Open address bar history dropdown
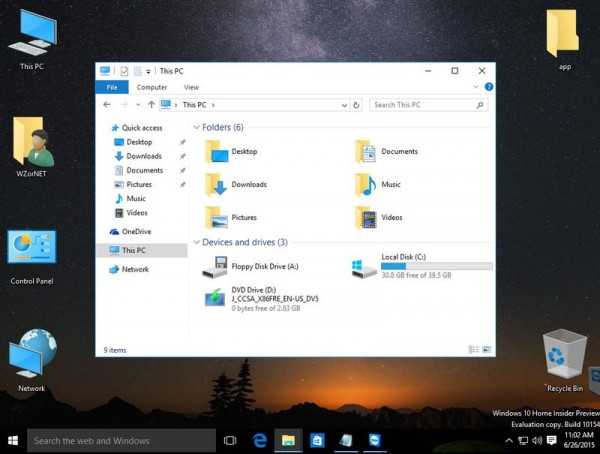The image size is (600, 454). coord(344,105)
